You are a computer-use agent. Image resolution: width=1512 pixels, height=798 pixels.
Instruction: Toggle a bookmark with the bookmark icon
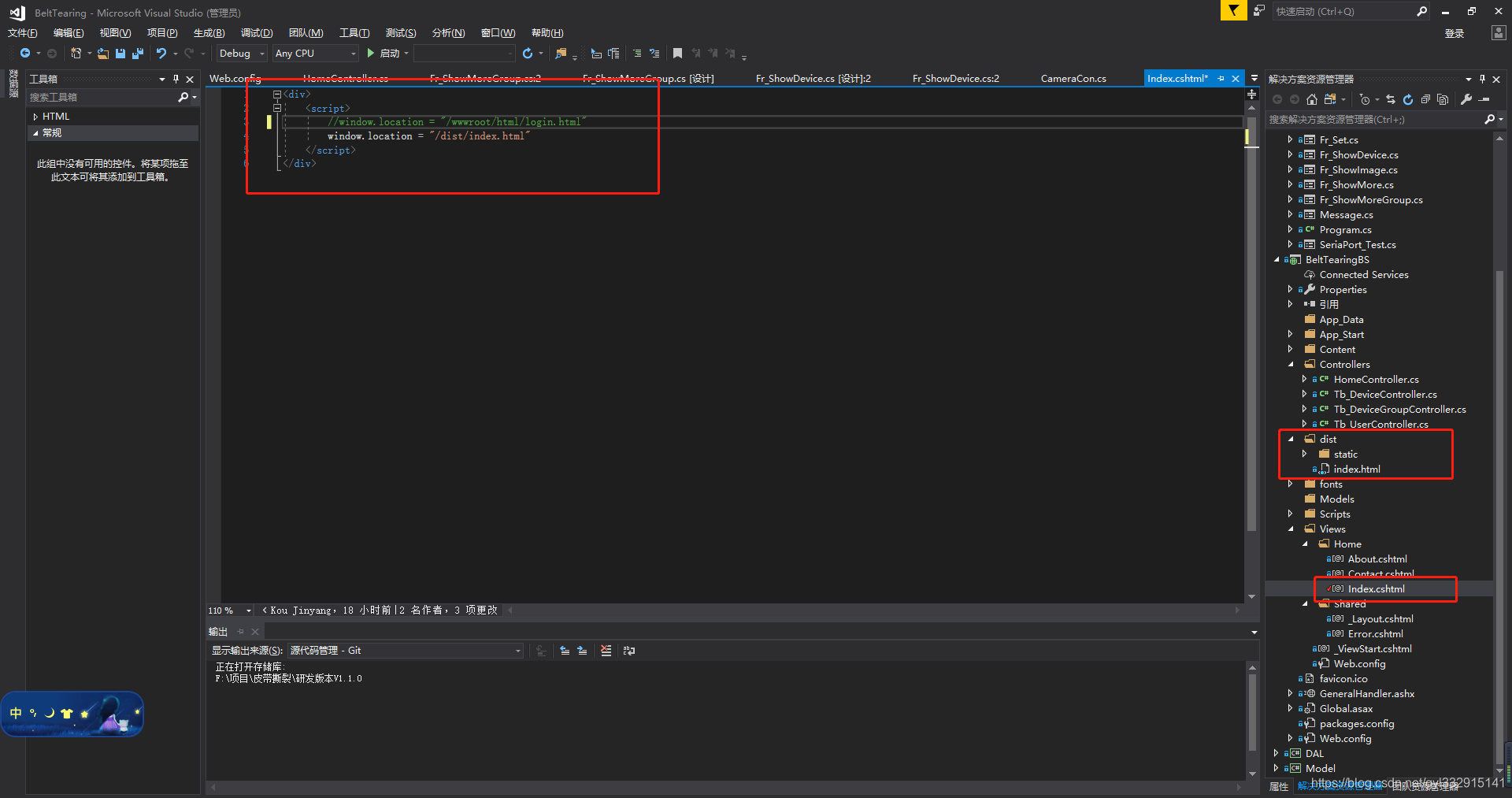click(x=677, y=54)
